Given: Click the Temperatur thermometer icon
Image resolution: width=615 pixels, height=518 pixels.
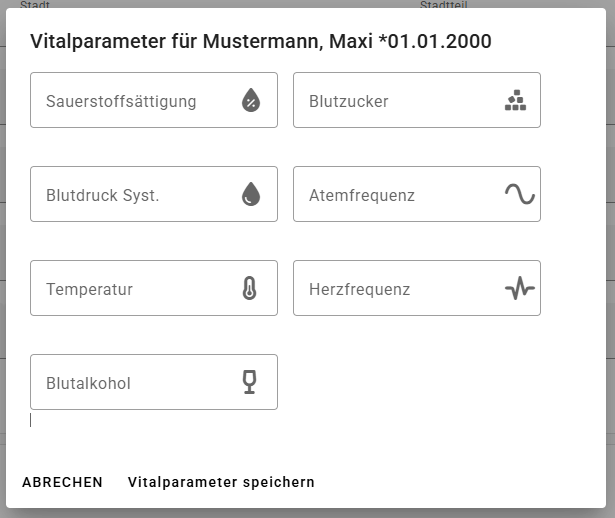Looking at the screenshot, I should click(249, 289).
